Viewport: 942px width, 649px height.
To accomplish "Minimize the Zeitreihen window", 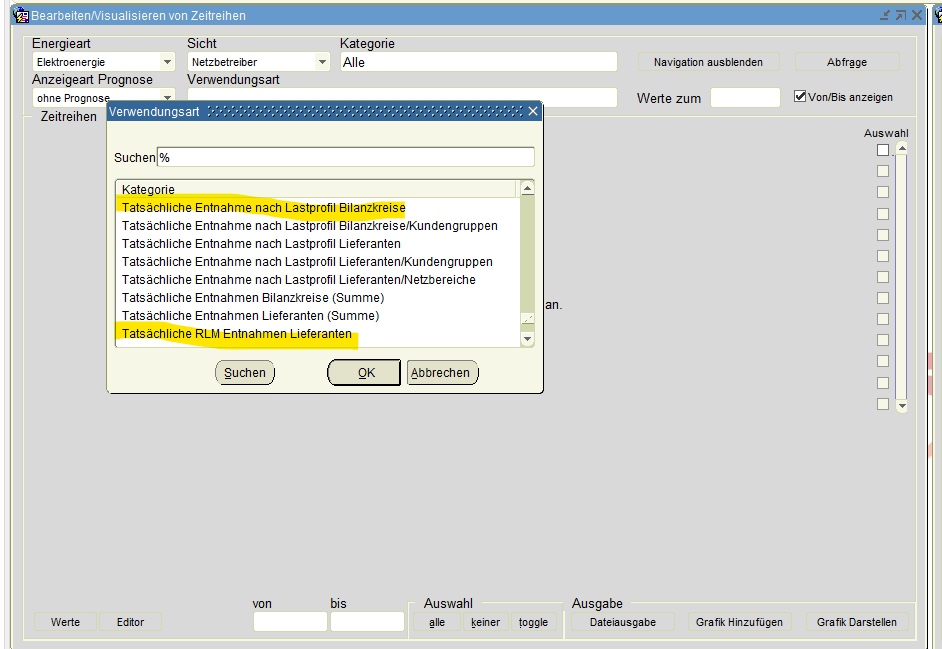I will tap(885, 15).
